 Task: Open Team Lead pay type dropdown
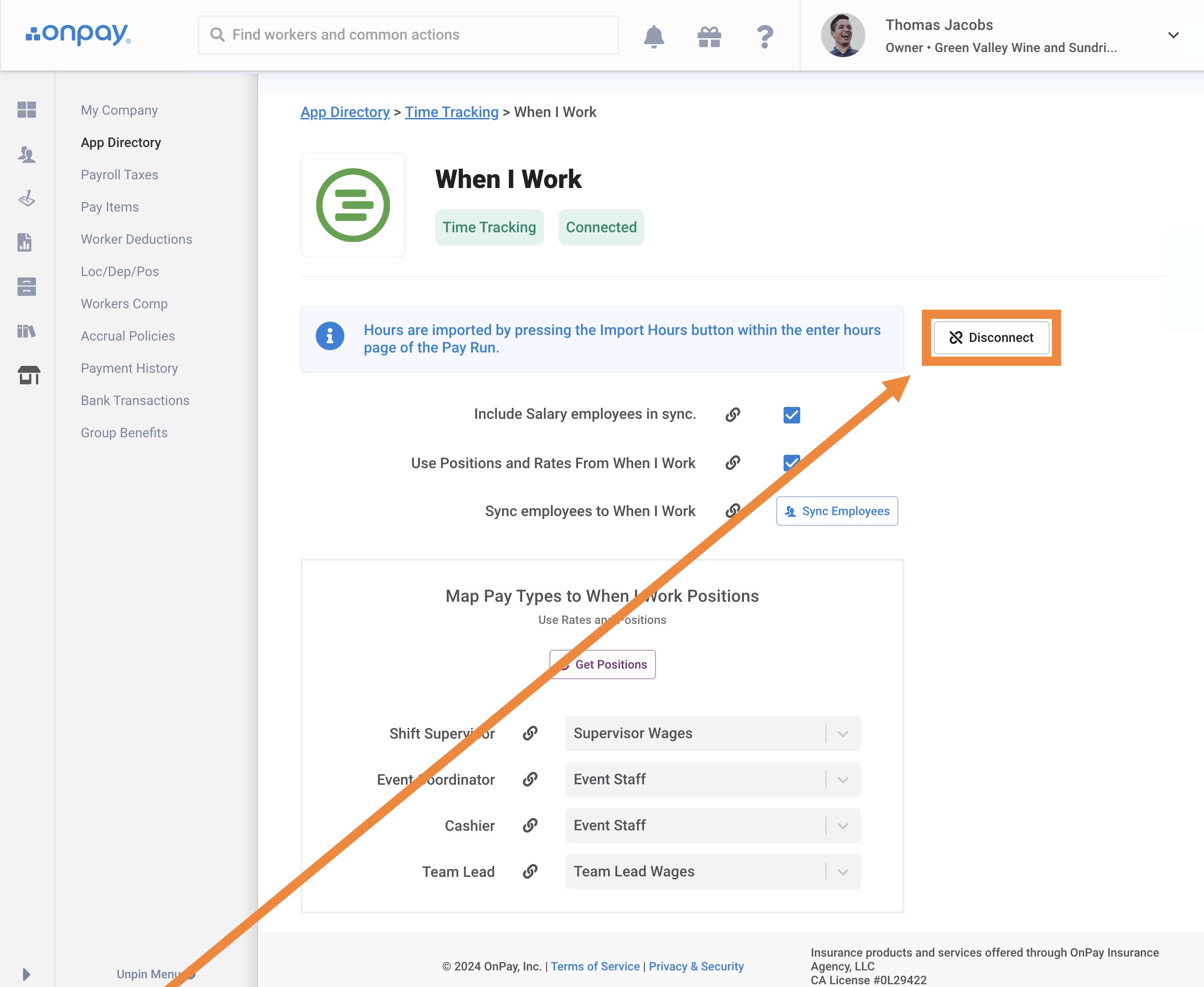(x=713, y=872)
